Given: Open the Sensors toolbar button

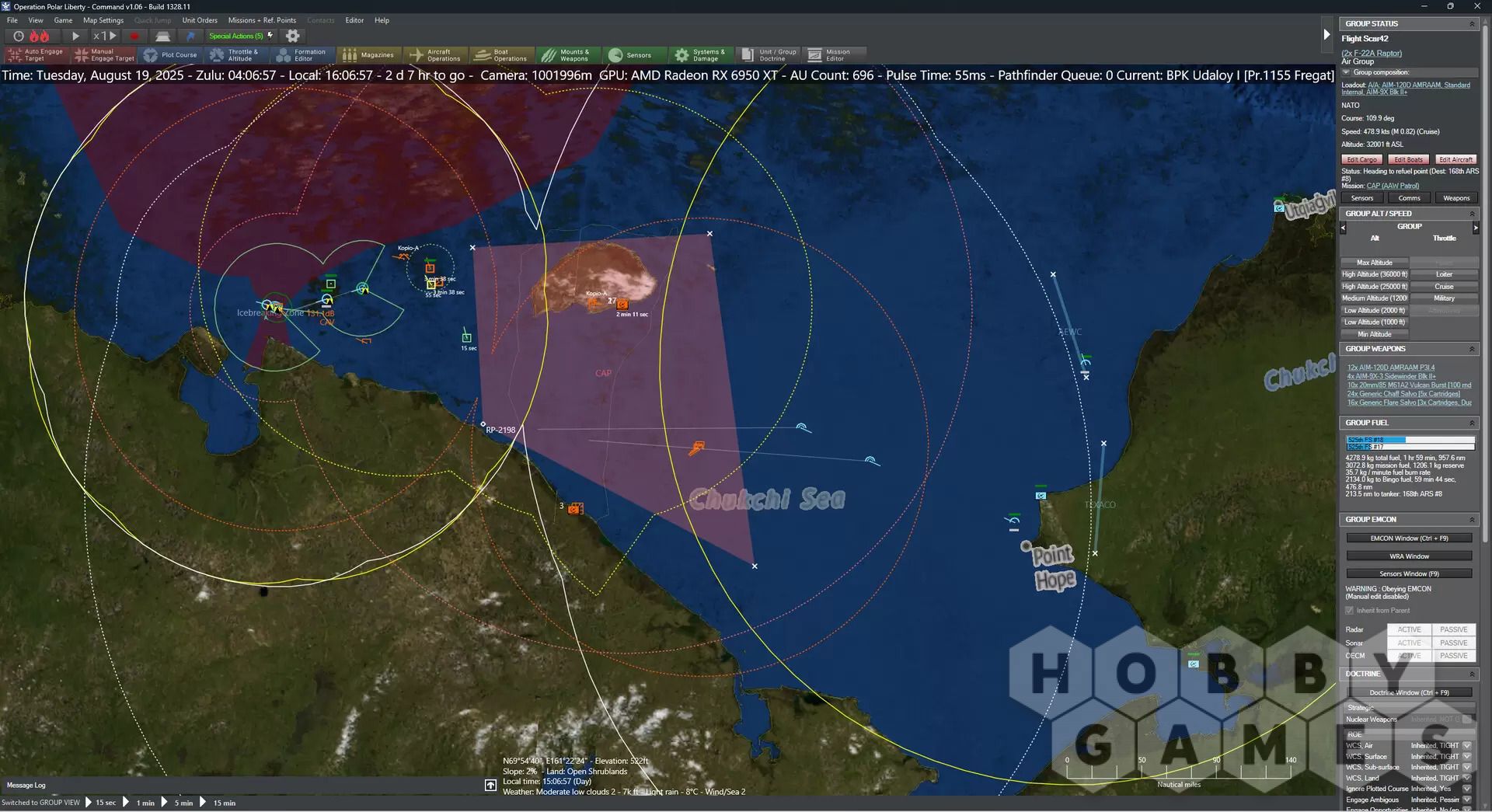Looking at the screenshot, I should 634,55.
